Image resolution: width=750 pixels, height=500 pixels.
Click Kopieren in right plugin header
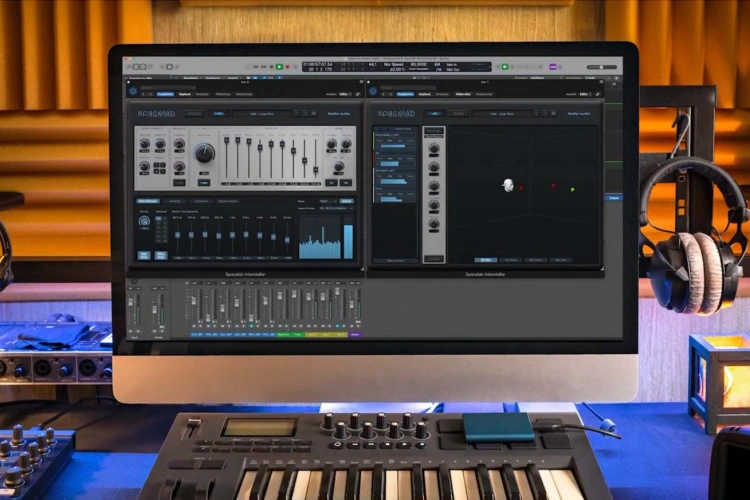pyautogui.click(x=424, y=94)
